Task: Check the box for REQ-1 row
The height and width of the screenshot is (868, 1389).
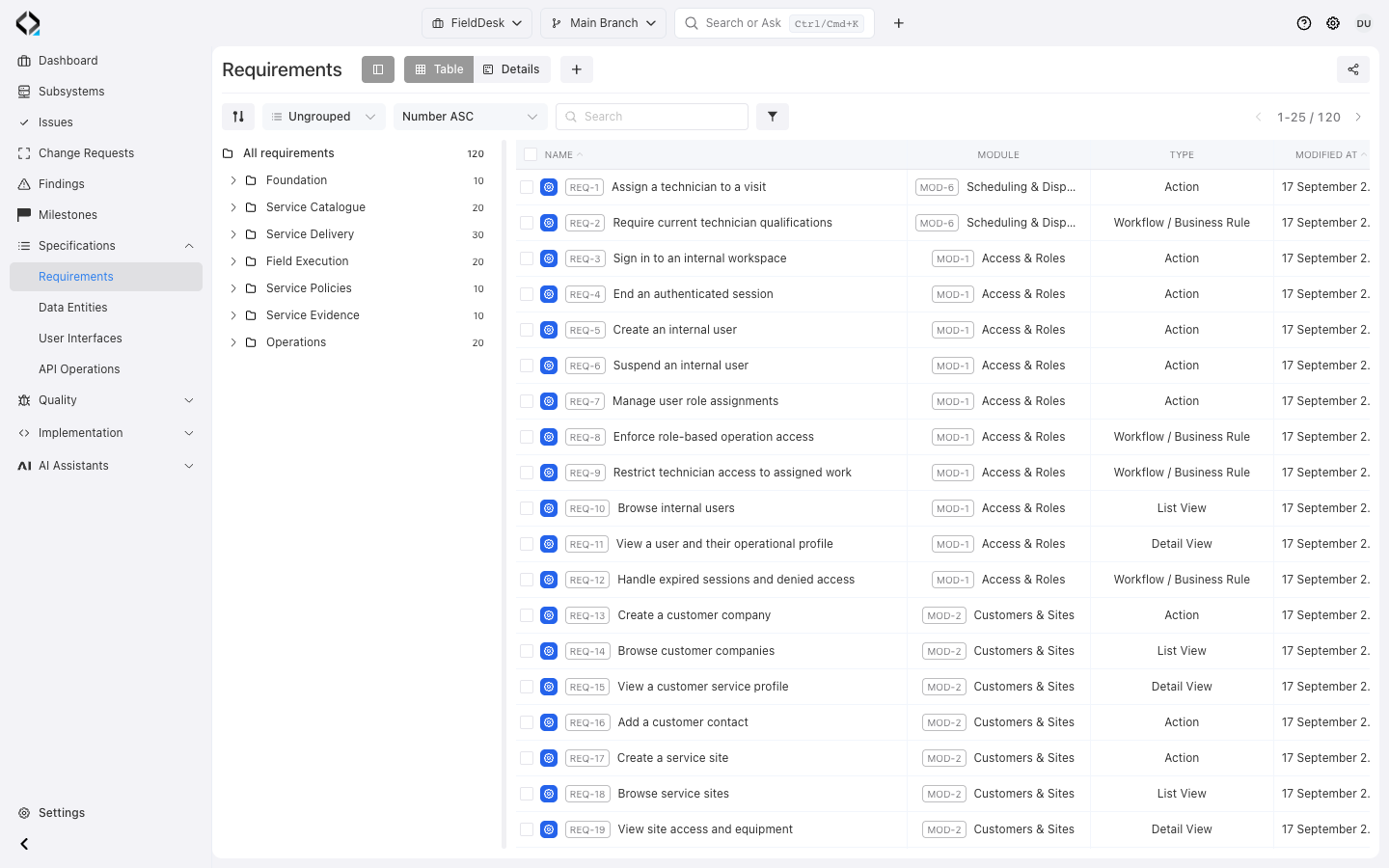Action: [527, 187]
